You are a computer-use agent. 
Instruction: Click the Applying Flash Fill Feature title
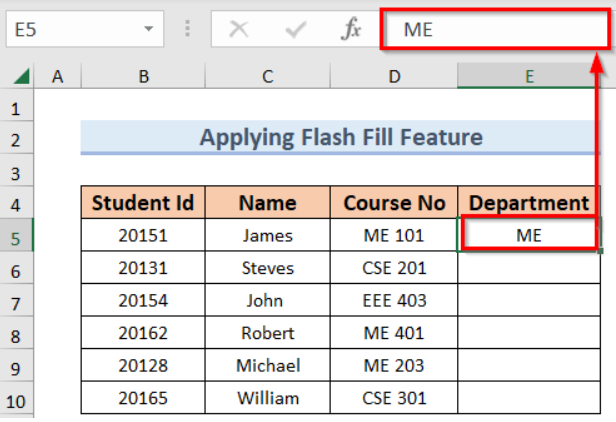pyautogui.click(x=341, y=137)
